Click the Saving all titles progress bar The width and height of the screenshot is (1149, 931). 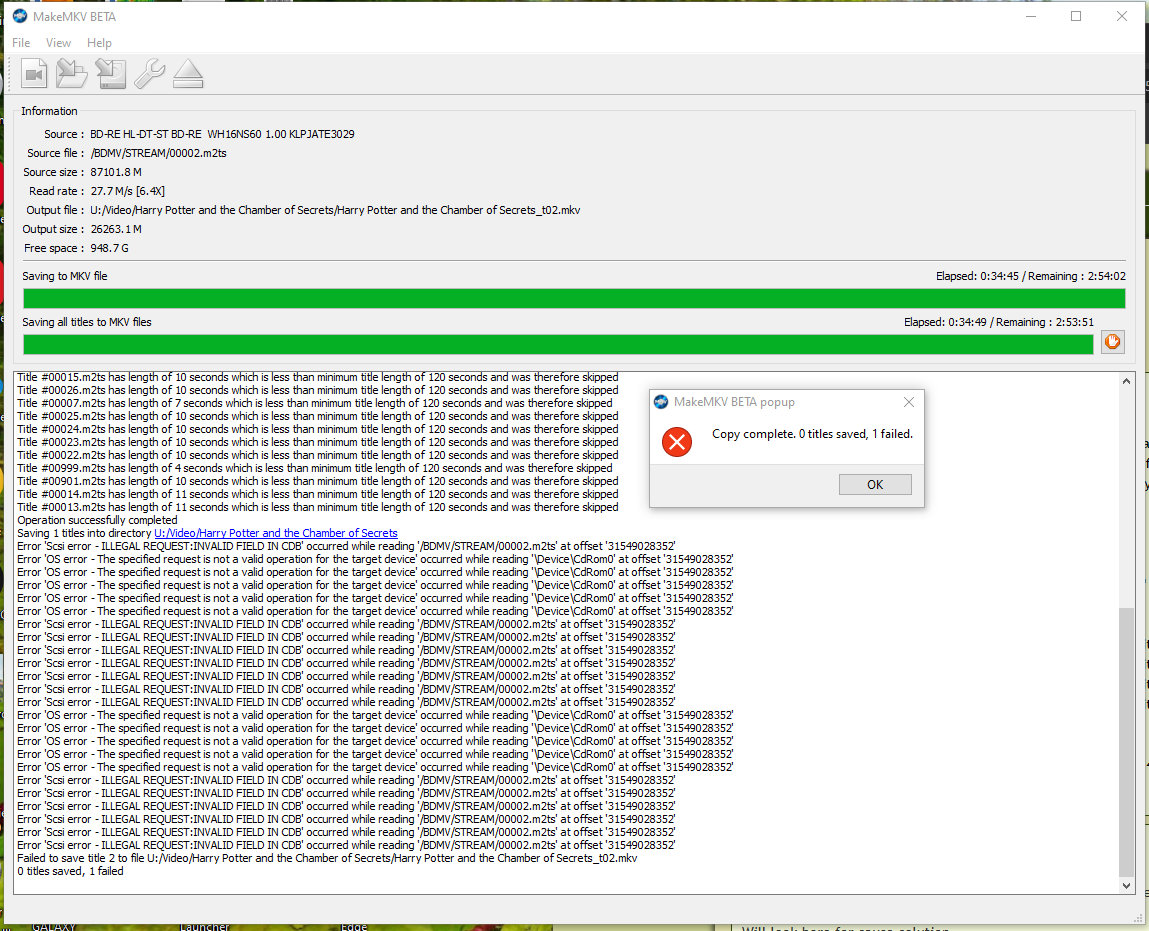pos(558,344)
